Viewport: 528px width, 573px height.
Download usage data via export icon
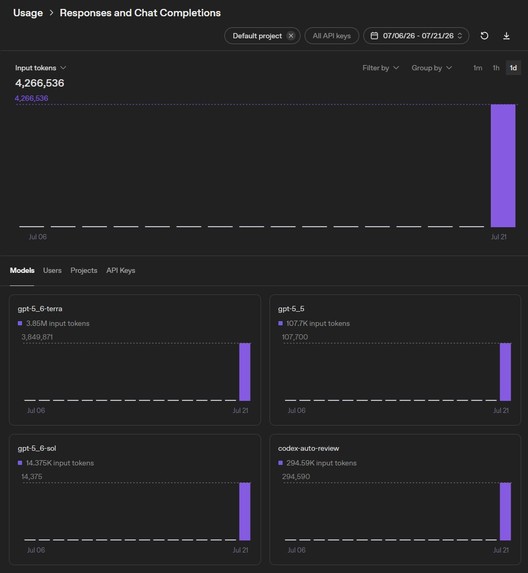pyautogui.click(x=506, y=36)
